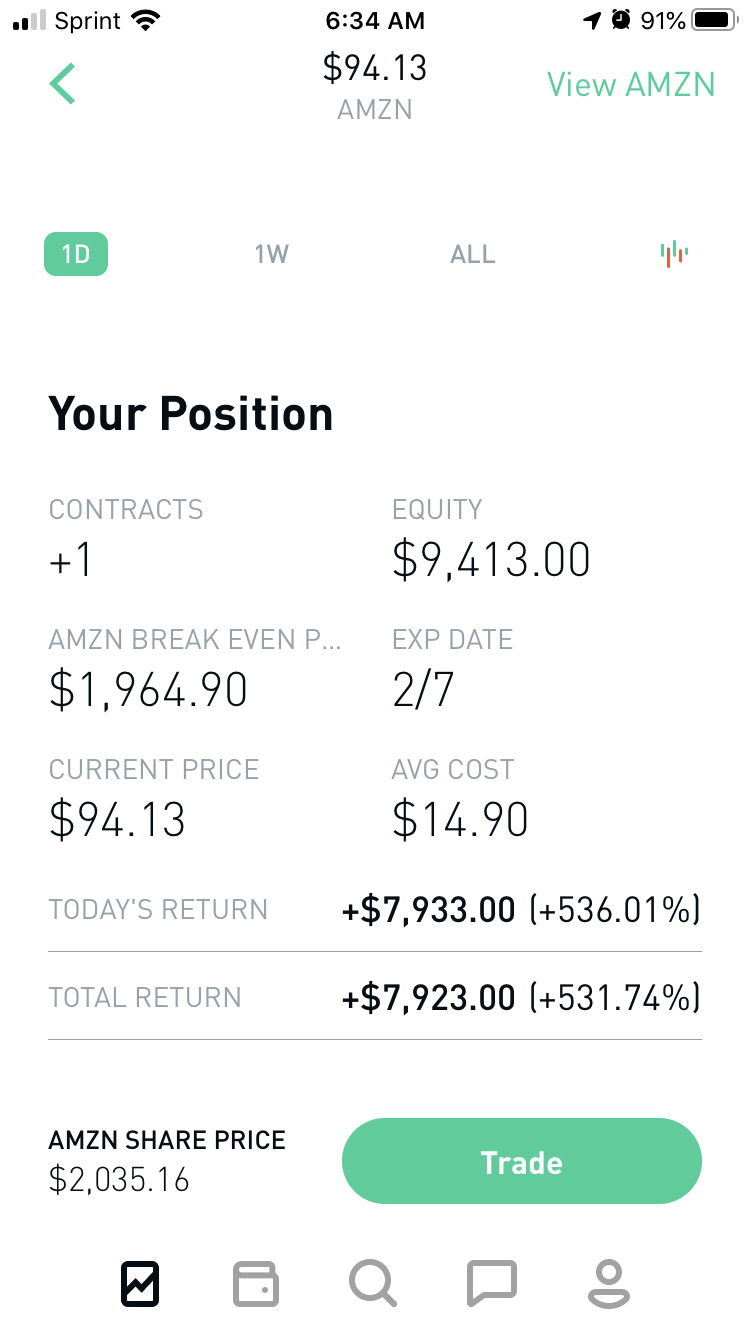Select the 1D chart range
Screen dimensions: 750x1334
pos(76,254)
